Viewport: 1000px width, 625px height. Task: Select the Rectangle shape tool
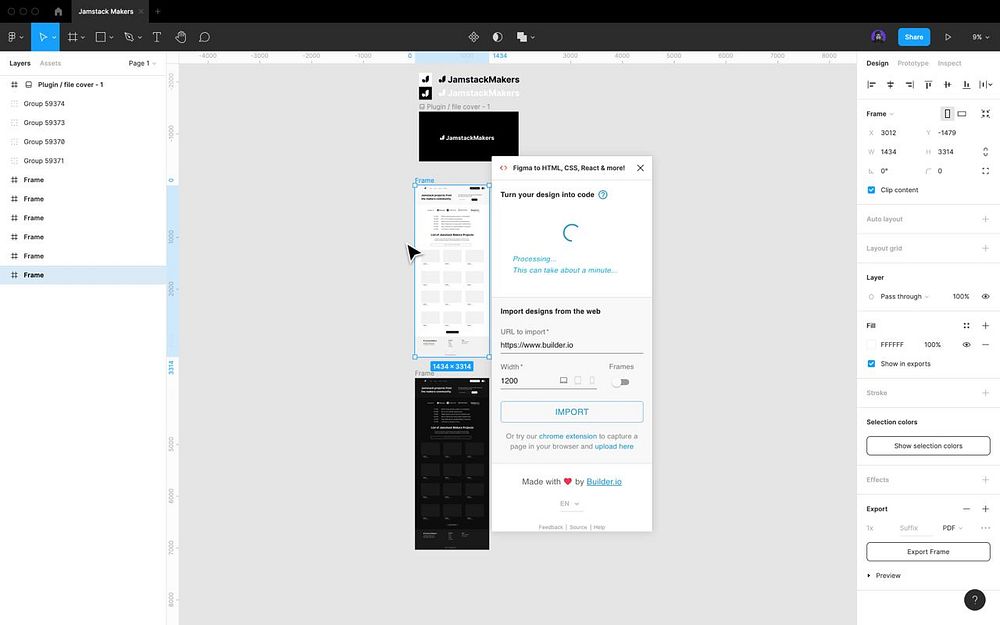101,37
